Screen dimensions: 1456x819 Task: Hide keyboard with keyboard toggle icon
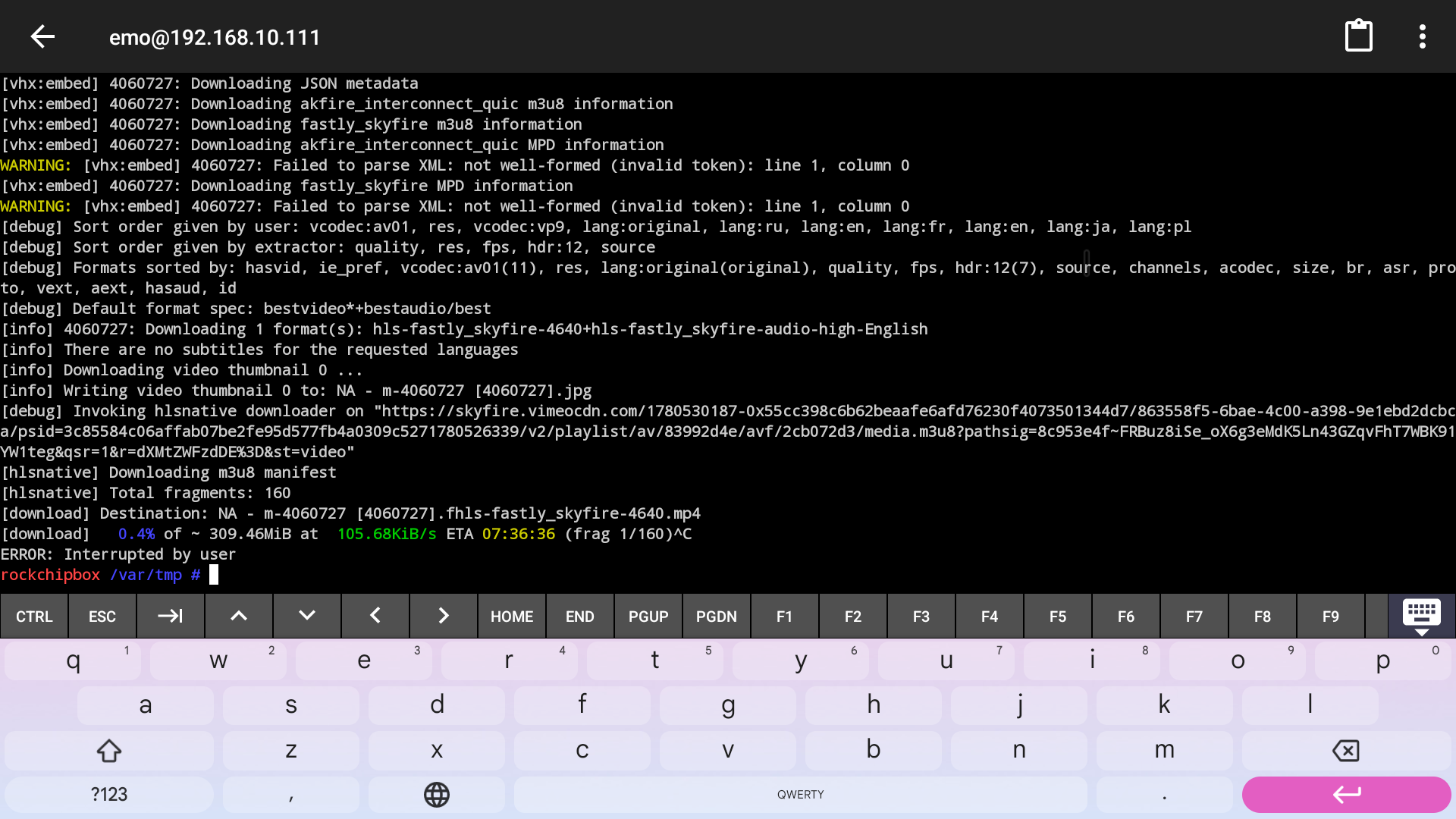tap(1422, 617)
